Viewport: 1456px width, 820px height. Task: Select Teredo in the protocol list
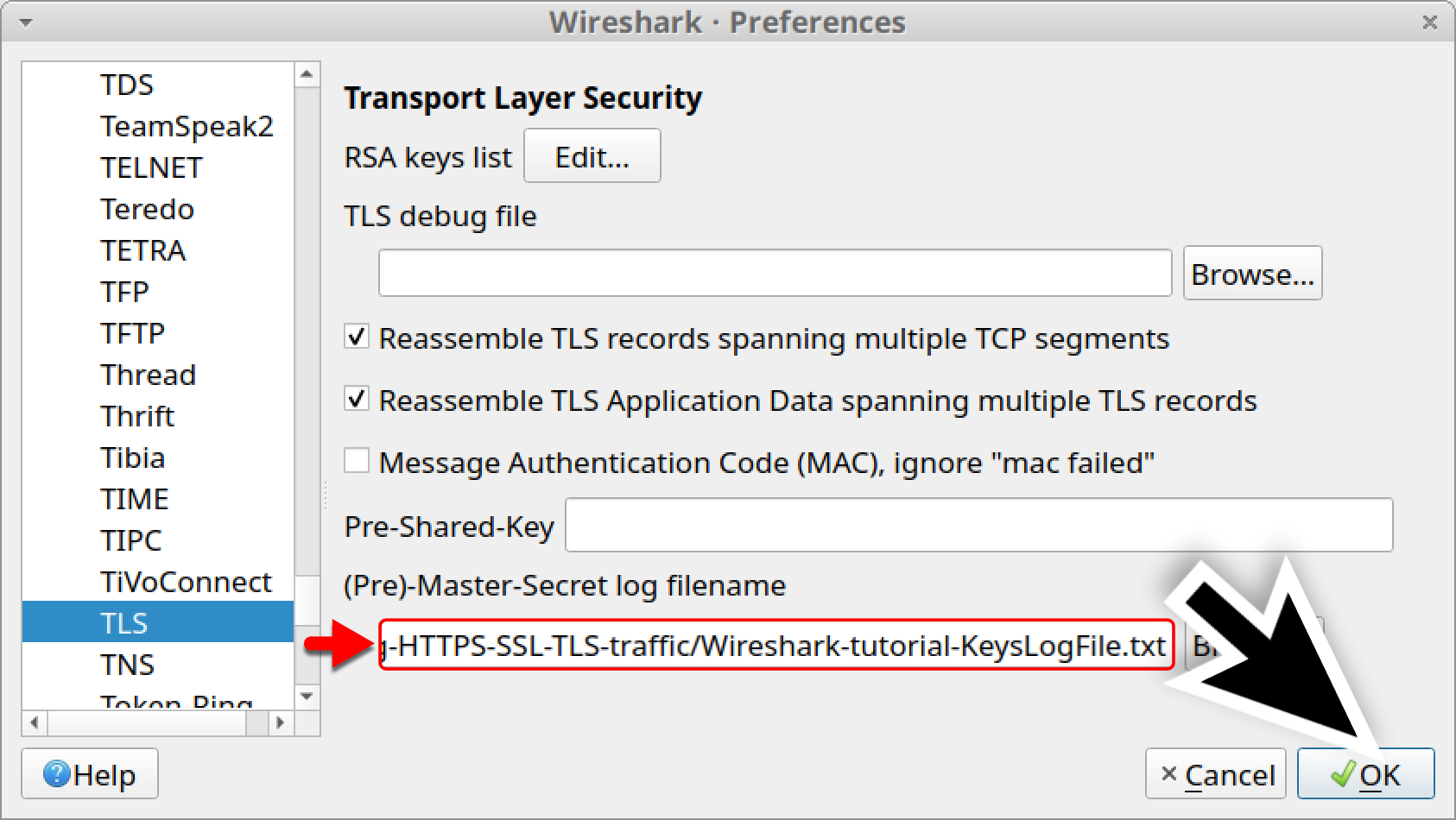147,209
